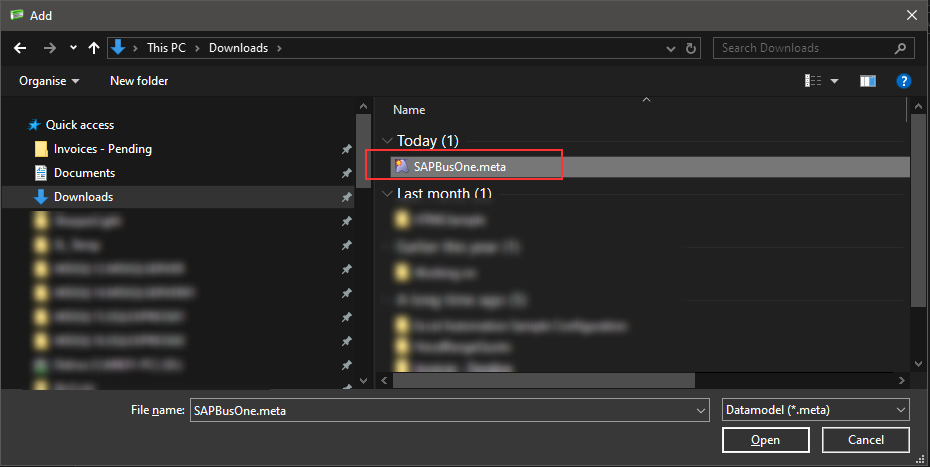Click the Quick access star icon
Viewport: 930px width, 467px height.
tap(34, 125)
